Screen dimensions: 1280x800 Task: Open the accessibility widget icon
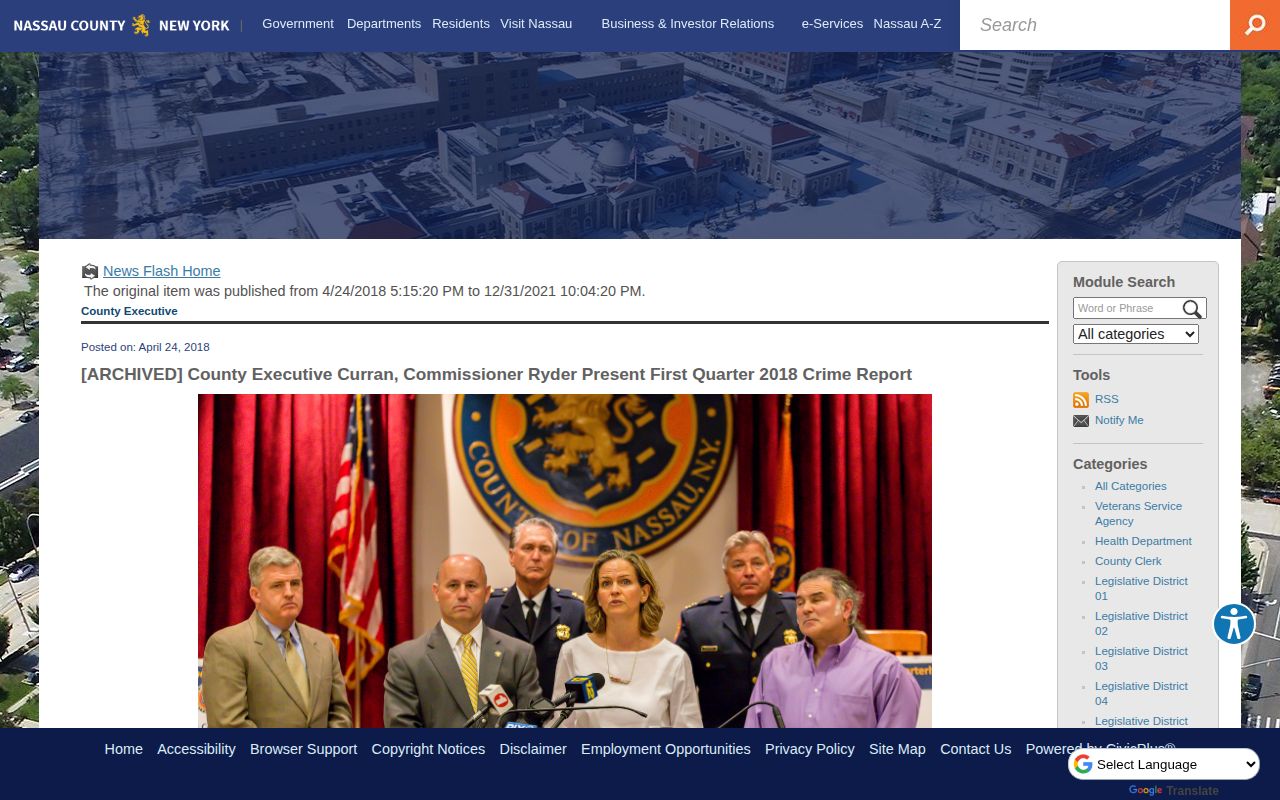[x=1234, y=624]
